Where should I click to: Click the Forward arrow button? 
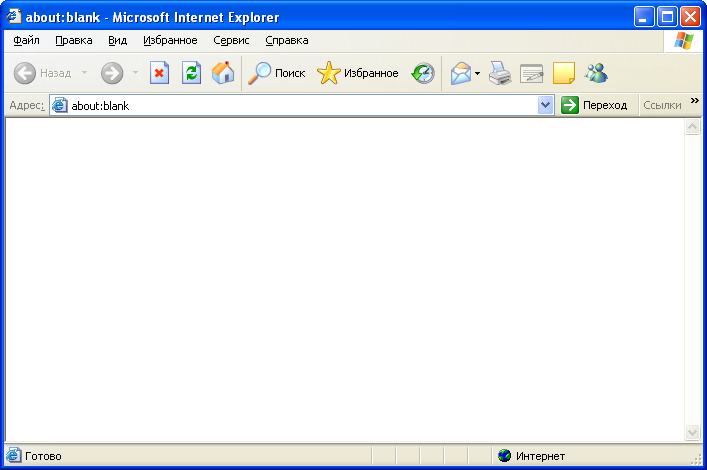pos(112,73)
